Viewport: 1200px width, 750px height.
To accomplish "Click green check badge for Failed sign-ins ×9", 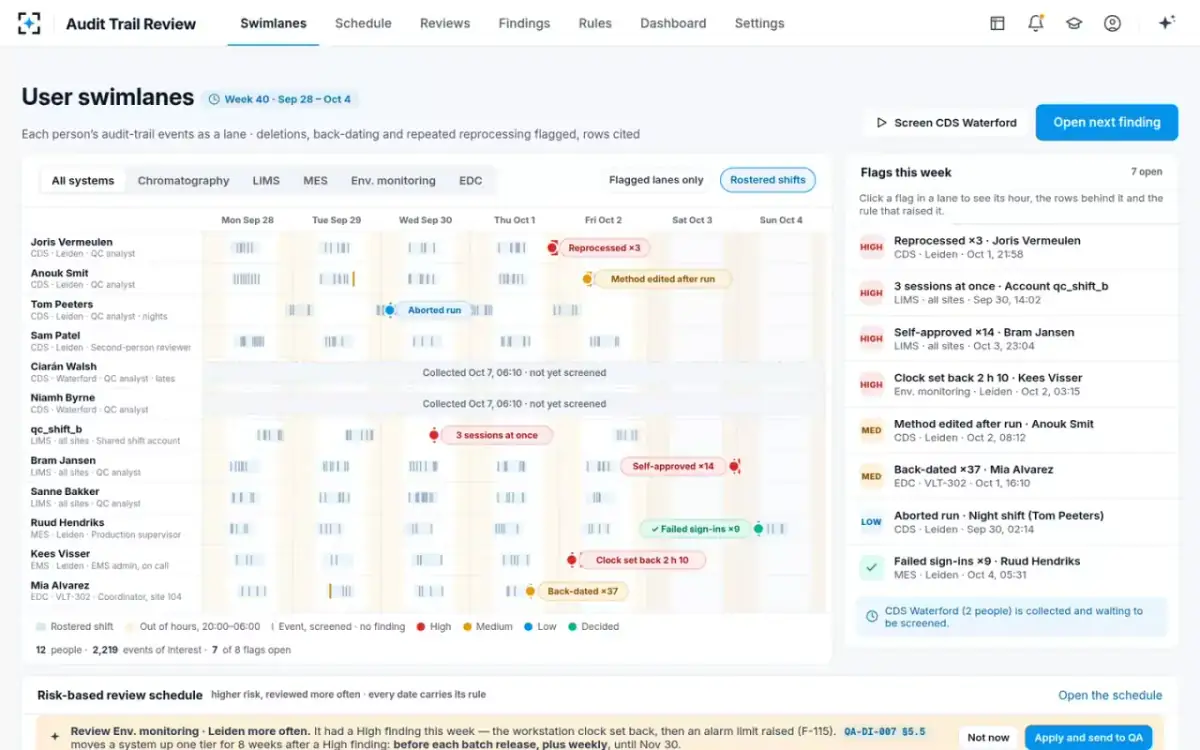I will pyautogui.click(x=871, y=568).
